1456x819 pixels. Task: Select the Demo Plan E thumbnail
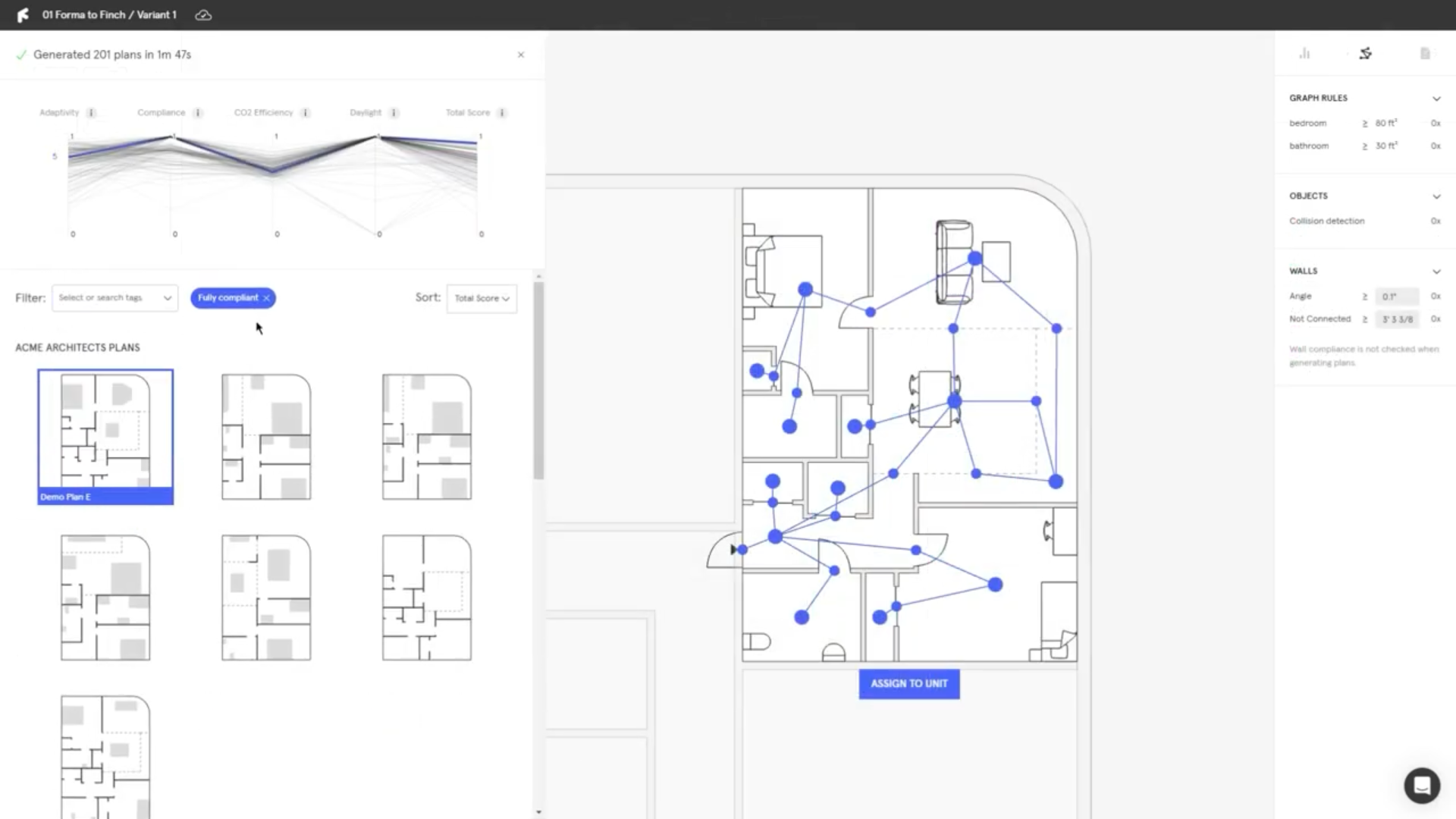click(x=105, y=436)
